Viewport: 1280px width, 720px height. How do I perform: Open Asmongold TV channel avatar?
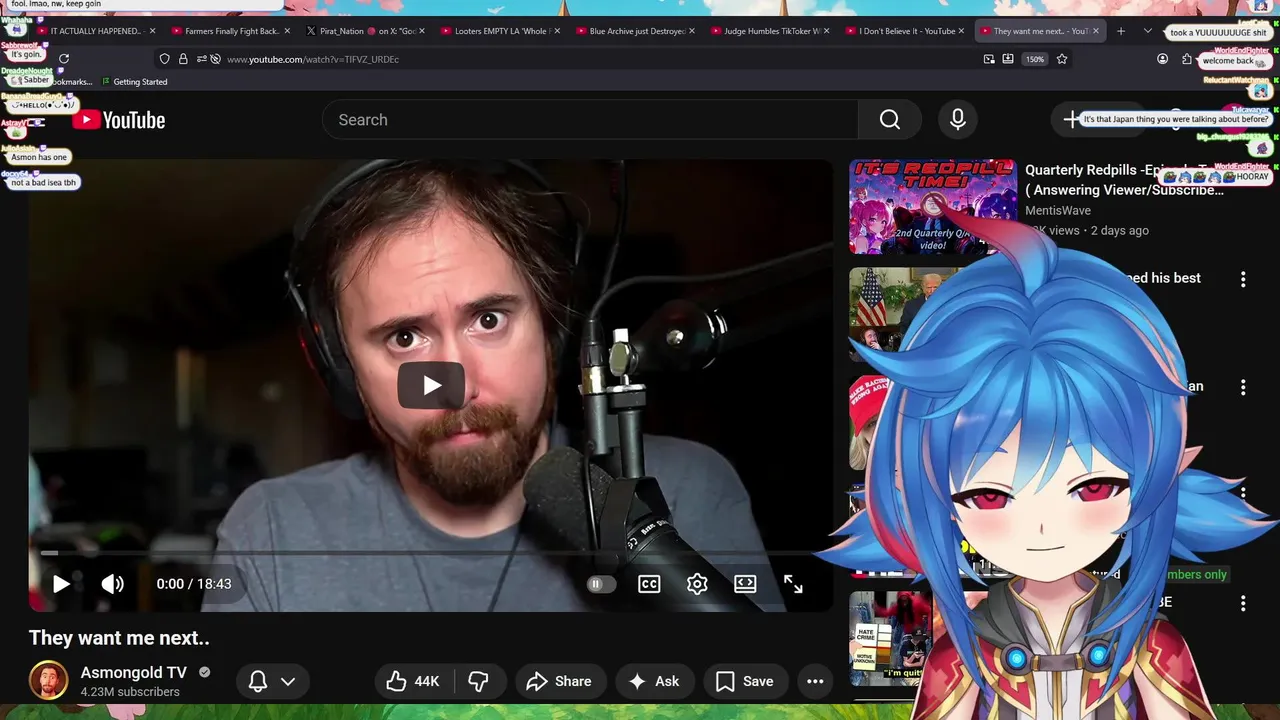48,681
